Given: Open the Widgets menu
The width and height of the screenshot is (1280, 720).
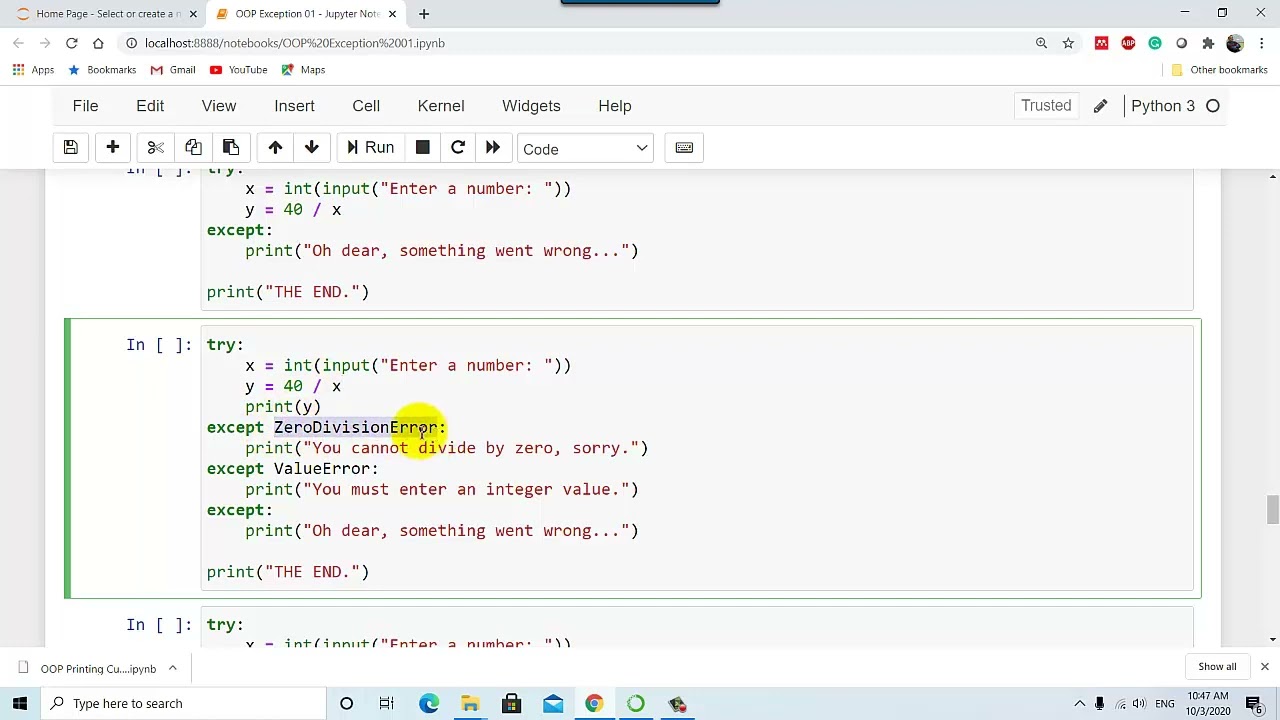Looking at the screenshot, I should 531,106.
